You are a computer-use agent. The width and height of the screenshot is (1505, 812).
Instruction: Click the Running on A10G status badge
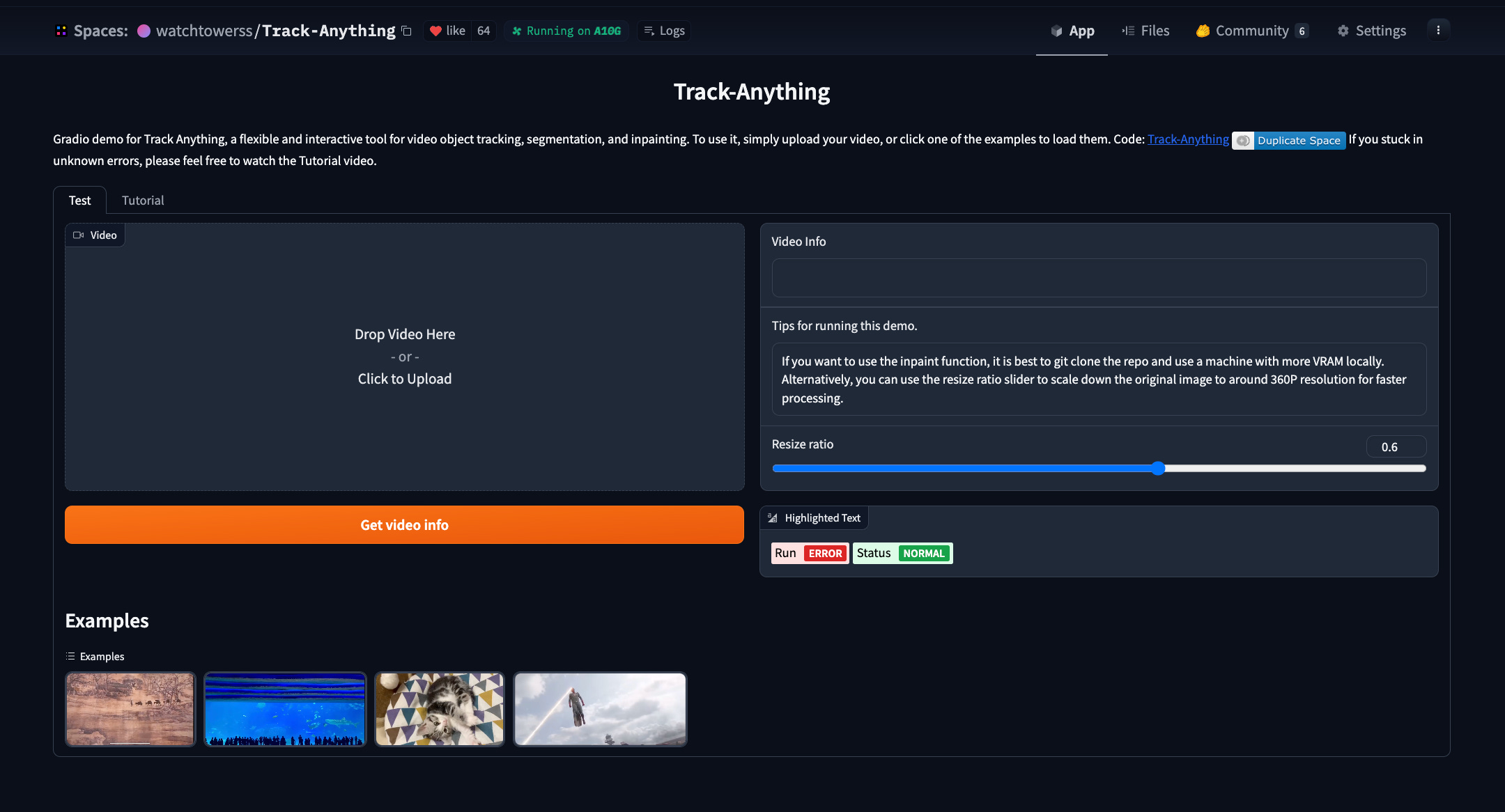coord(566,31)
